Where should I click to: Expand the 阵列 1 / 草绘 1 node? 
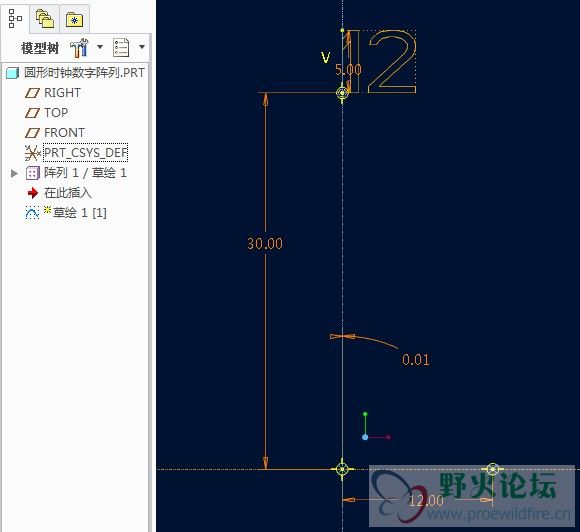click(14, 173)
